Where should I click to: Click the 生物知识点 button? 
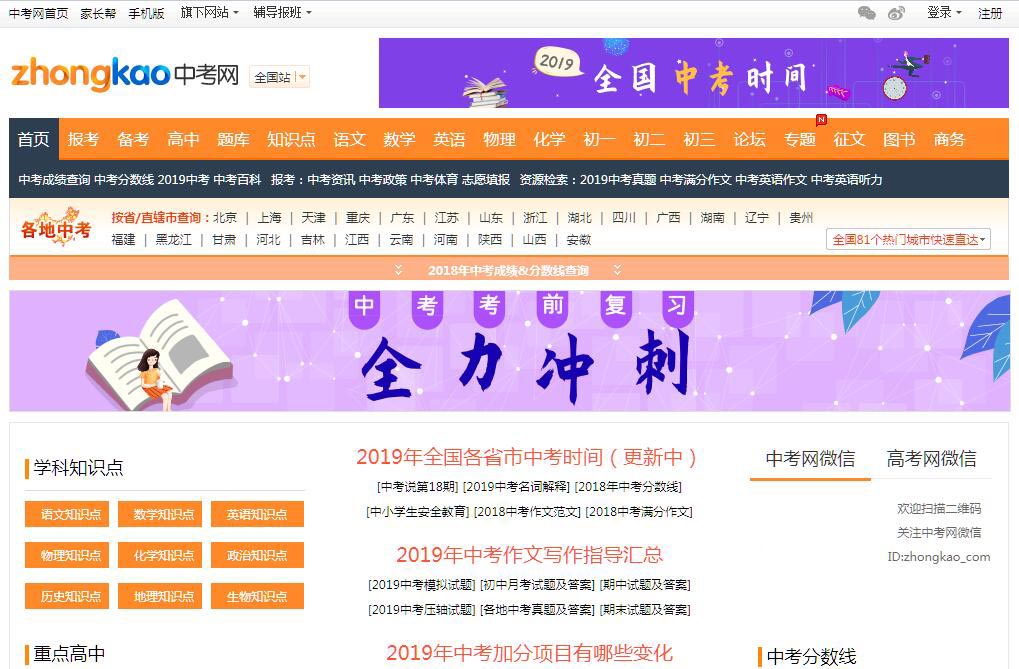tap(257, 596)
